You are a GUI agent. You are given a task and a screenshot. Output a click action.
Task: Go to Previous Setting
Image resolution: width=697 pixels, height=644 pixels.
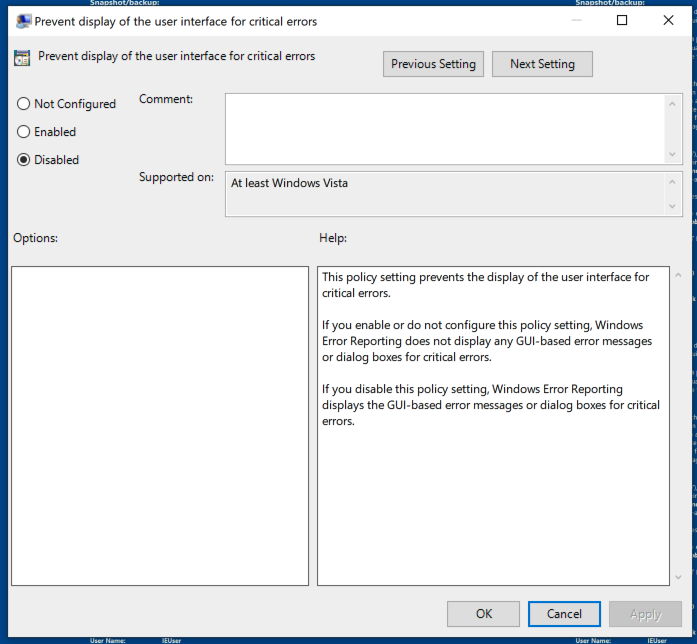point(433,64)
